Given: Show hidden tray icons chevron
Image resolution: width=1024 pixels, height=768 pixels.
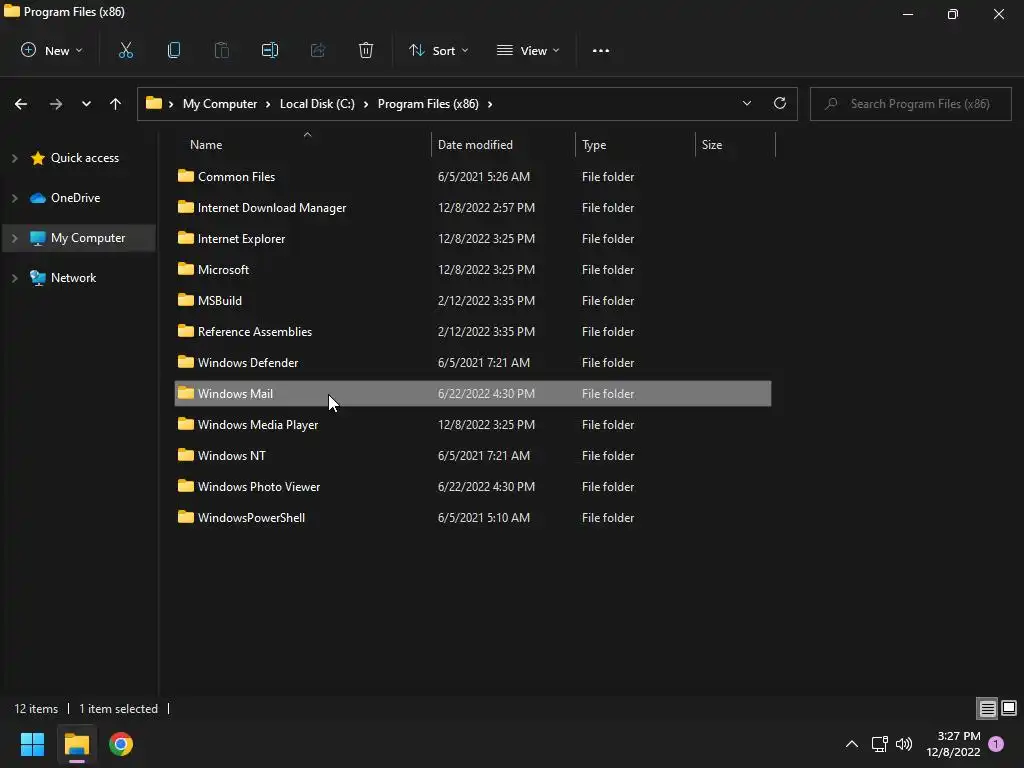Looking at the screenshot, I should pos(852,743).
